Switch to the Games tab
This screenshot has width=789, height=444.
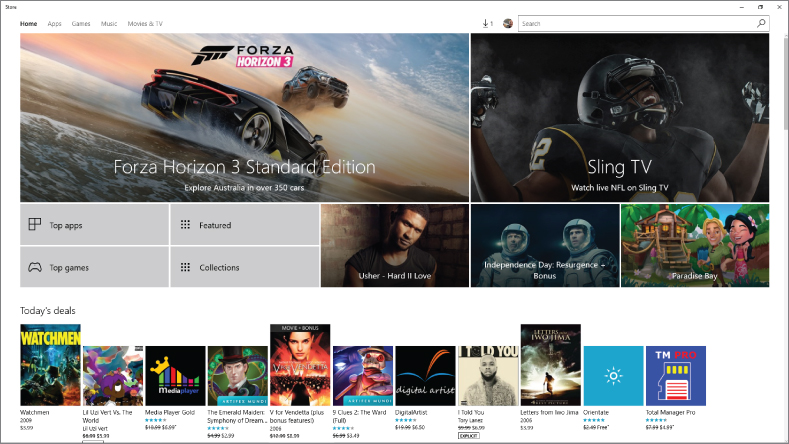81,24
